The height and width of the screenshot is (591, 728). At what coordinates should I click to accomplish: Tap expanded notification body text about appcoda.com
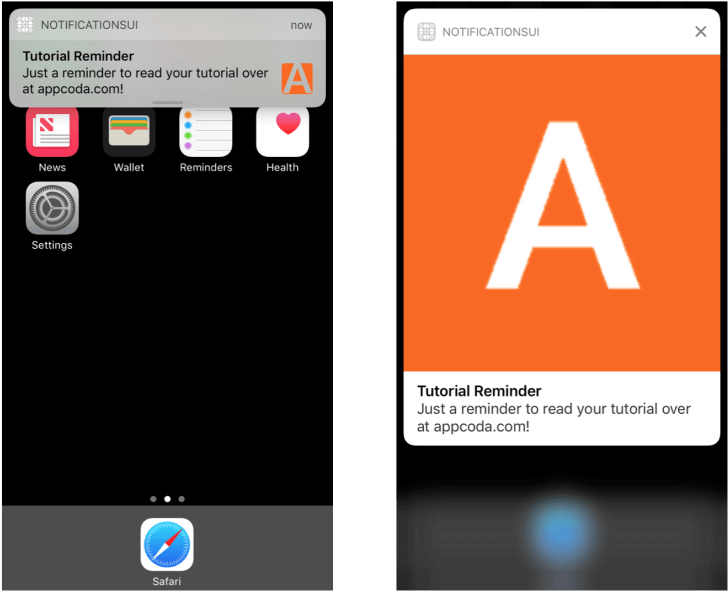coord(553,417)
